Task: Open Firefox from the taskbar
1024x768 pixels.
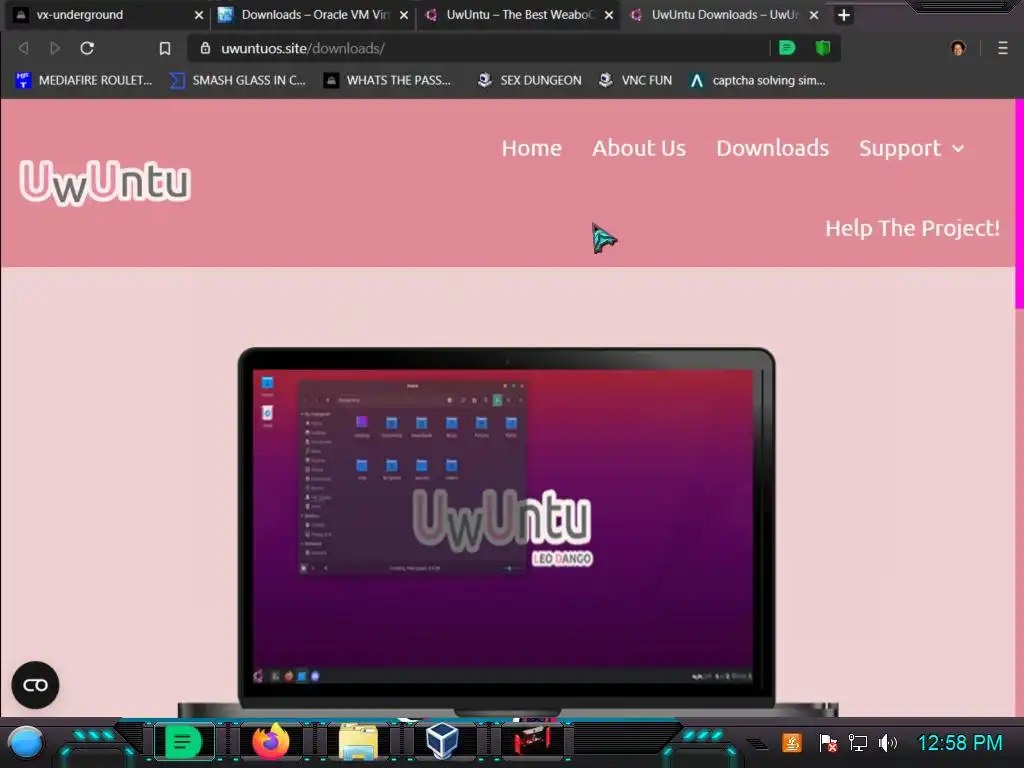Action: coord(270,742)
